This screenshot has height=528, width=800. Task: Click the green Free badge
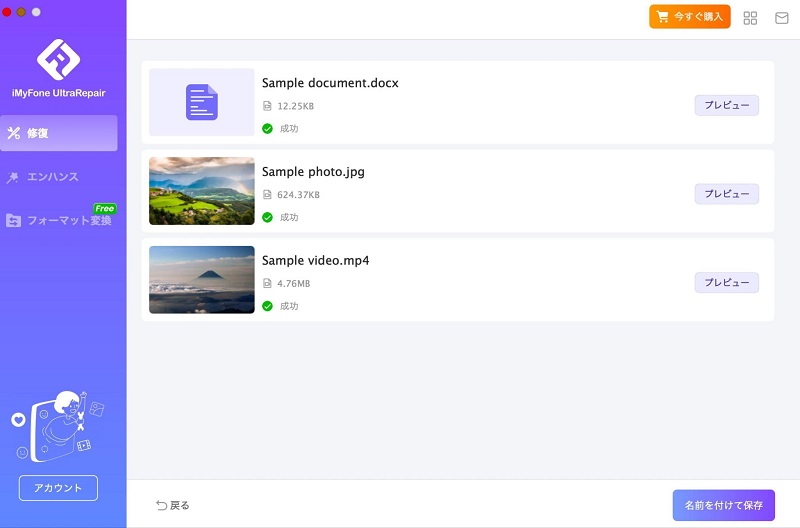coord(105,208)
